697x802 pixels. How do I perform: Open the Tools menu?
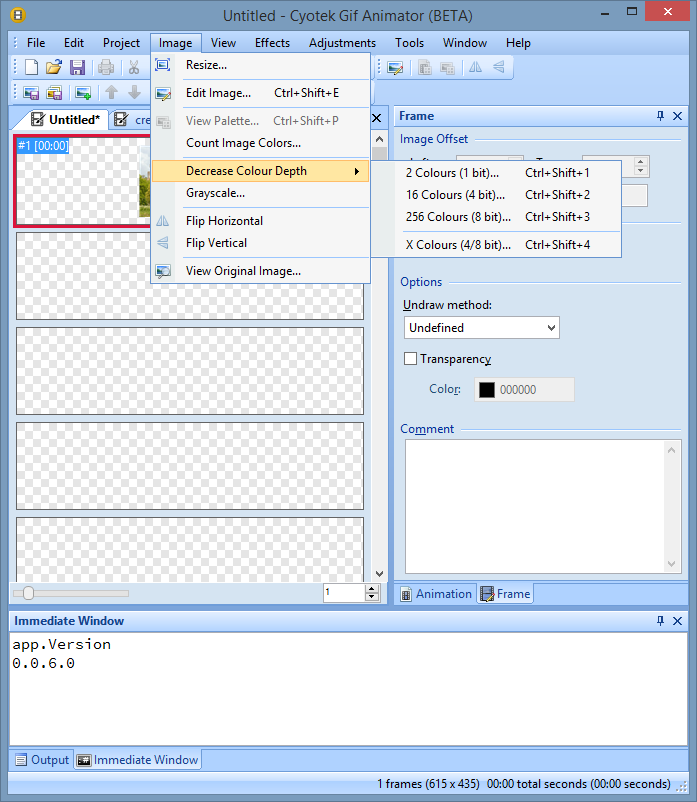[x=409, y=43]
